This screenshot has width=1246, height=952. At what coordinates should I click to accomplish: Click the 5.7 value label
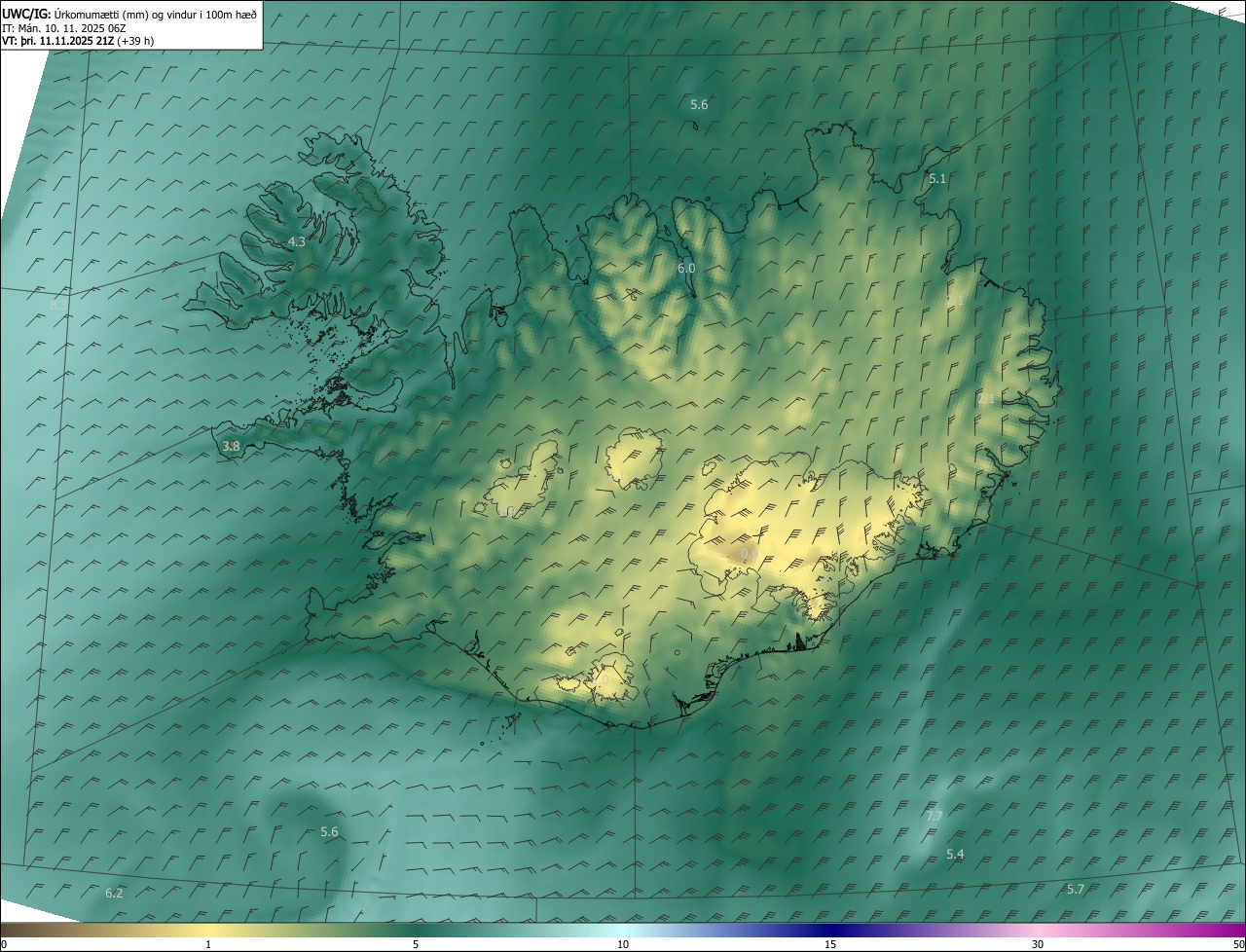click(1075, 889)
